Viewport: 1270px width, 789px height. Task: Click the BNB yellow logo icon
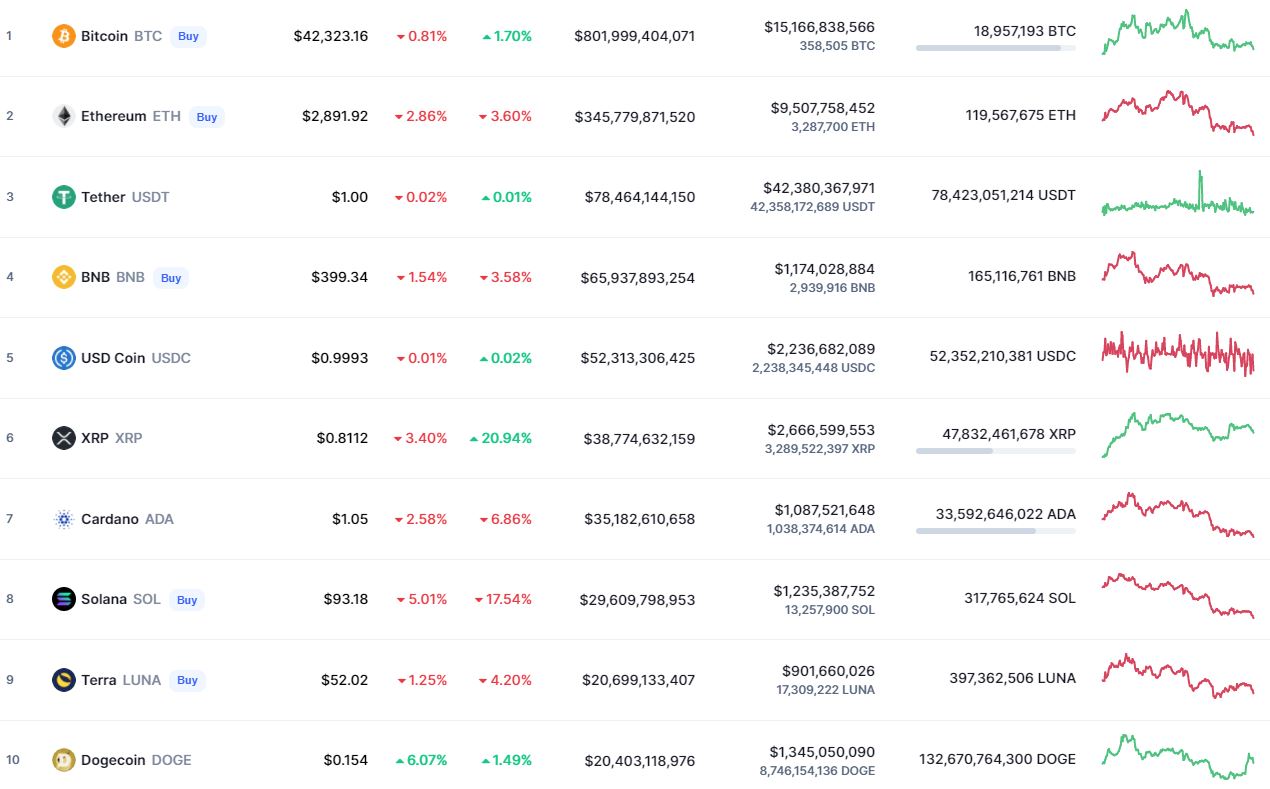64,277
